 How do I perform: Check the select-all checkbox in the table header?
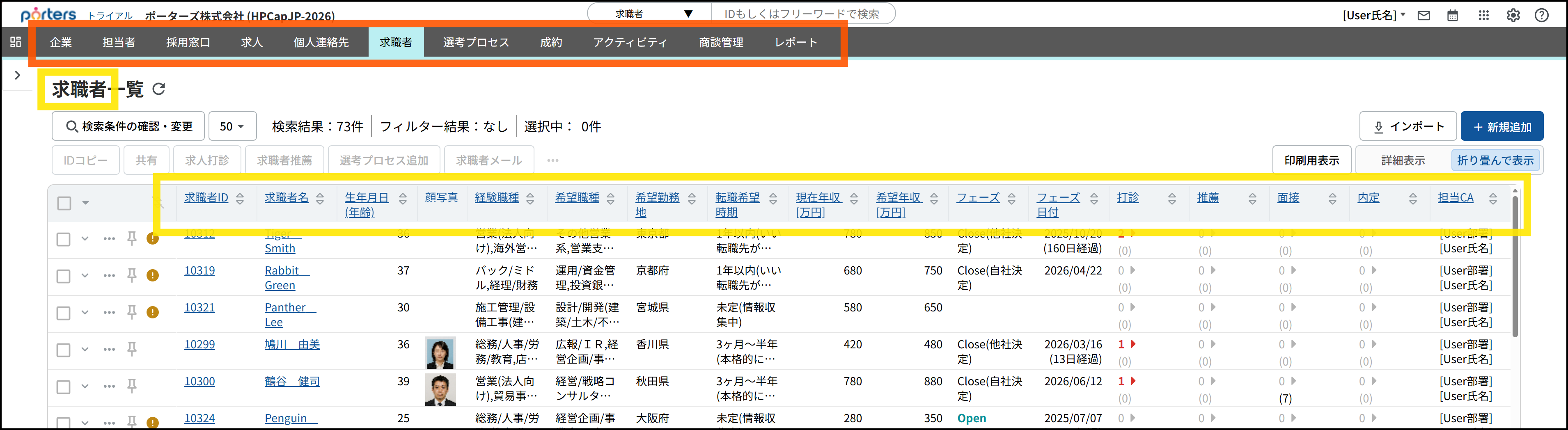coord(64,203)
